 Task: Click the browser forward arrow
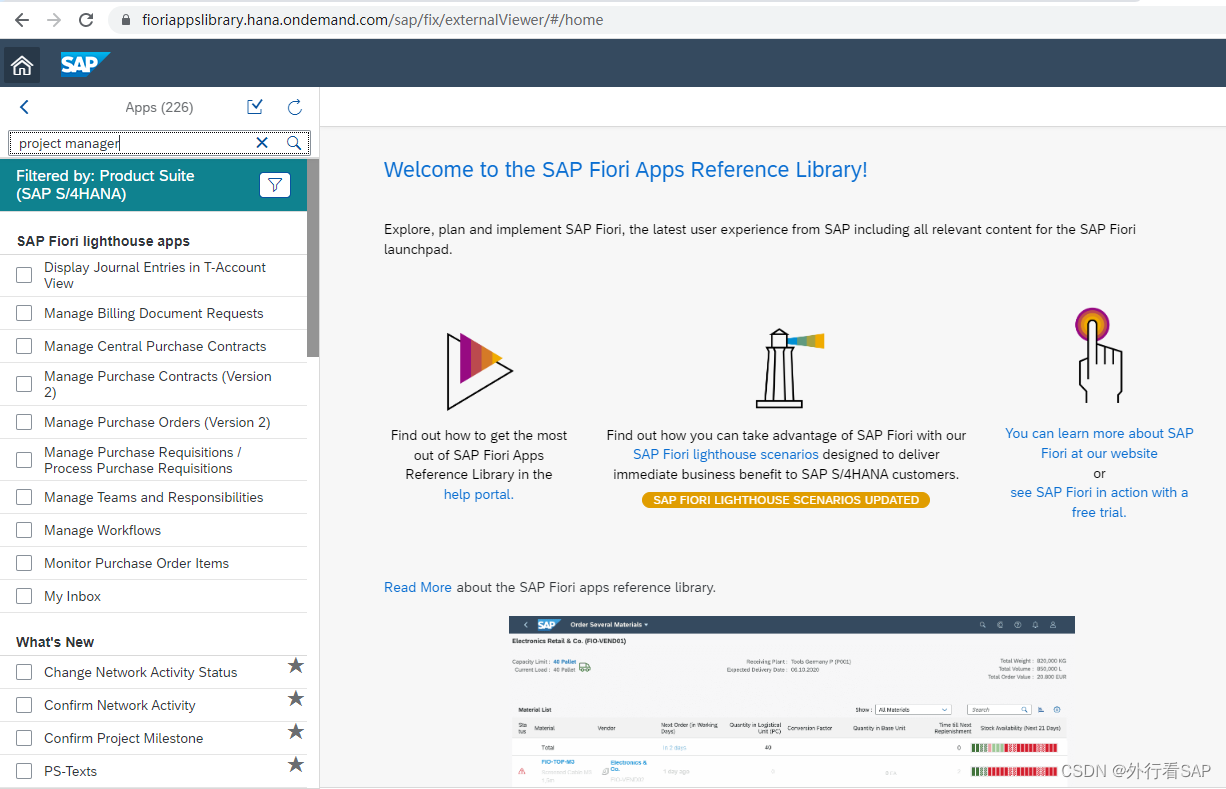[x=54, y=19]
